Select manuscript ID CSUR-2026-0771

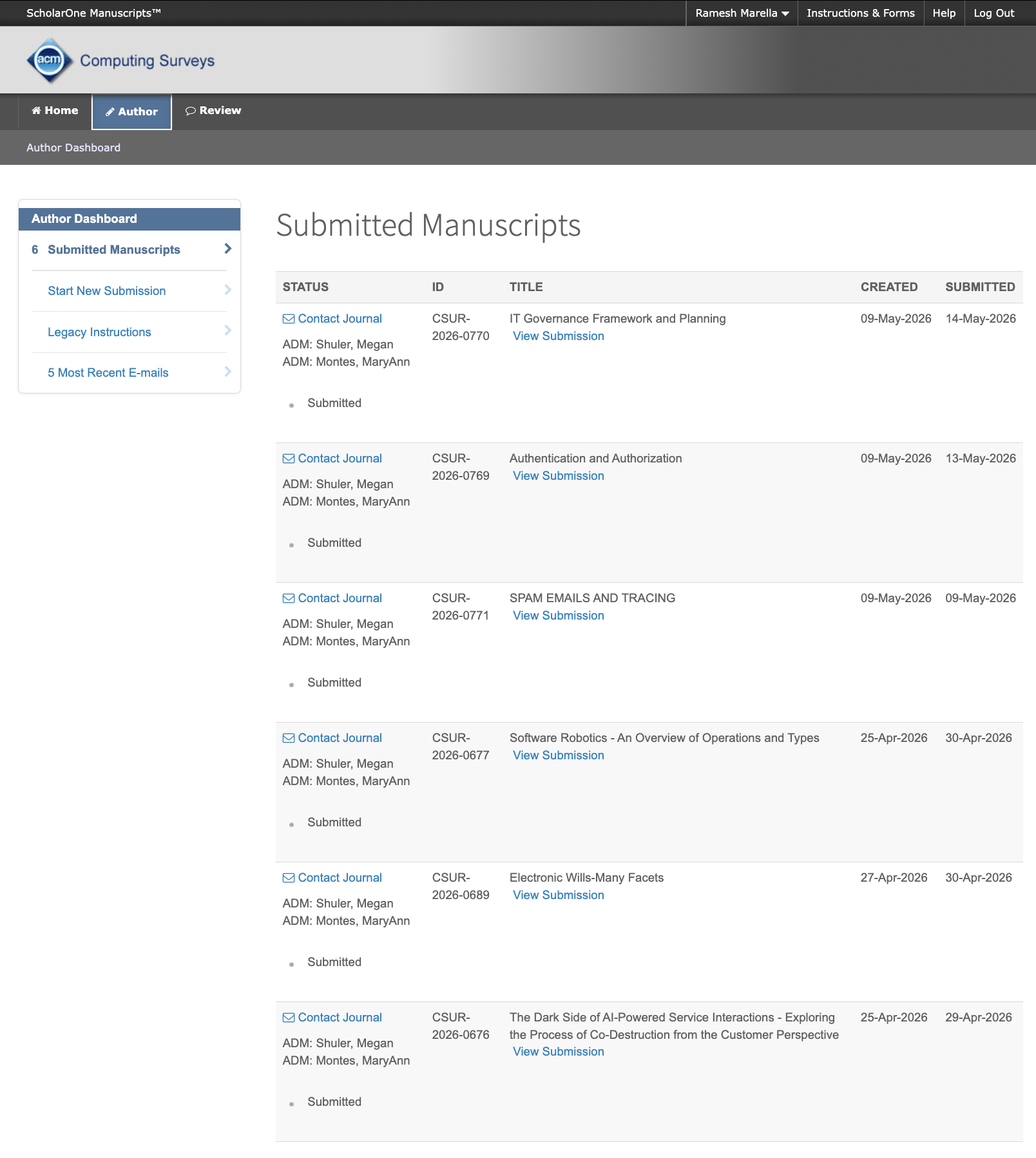click(461, 607)
